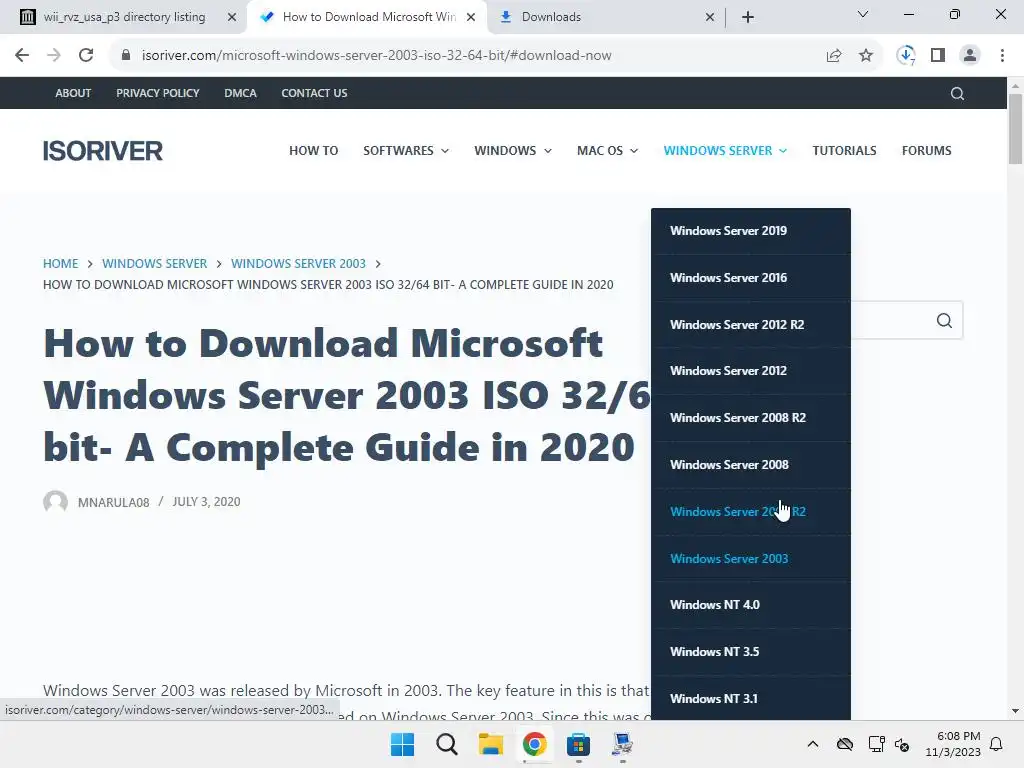The height and width of the screenshot is (768, 1024).
Task: Open the MNARULA08 author link
Action: 114,502
